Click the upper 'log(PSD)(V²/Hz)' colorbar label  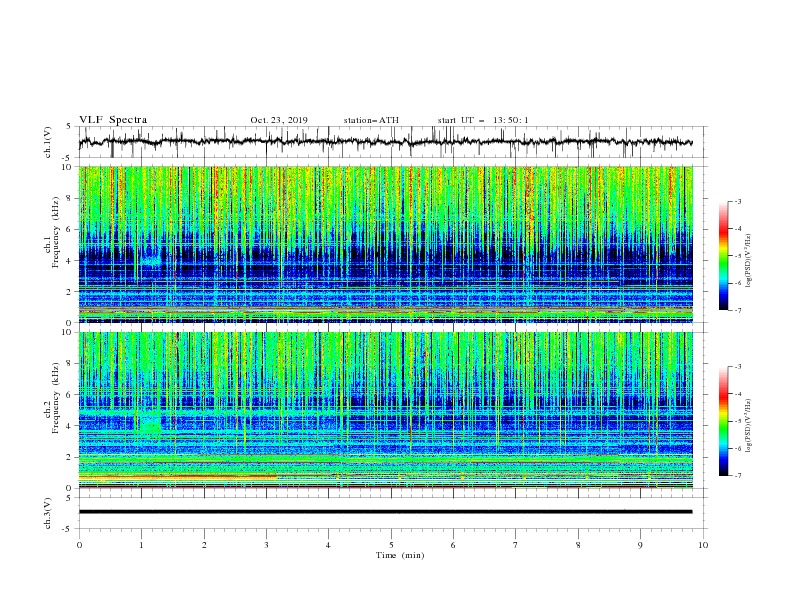pos(748,259)
